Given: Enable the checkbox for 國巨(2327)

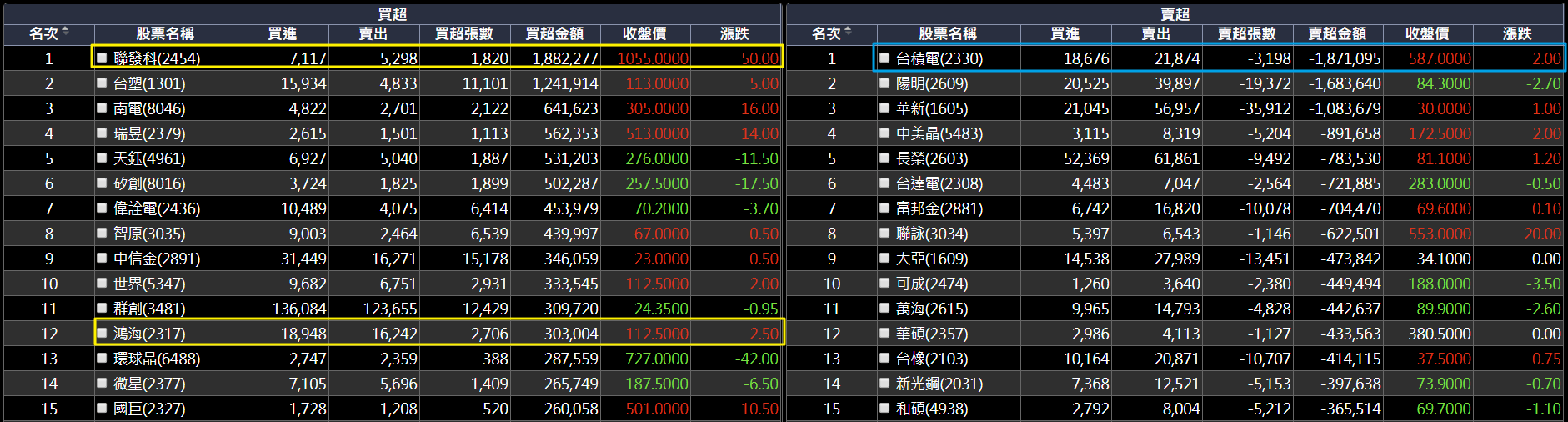Looking at the screenshot, I should click(102, 408).
